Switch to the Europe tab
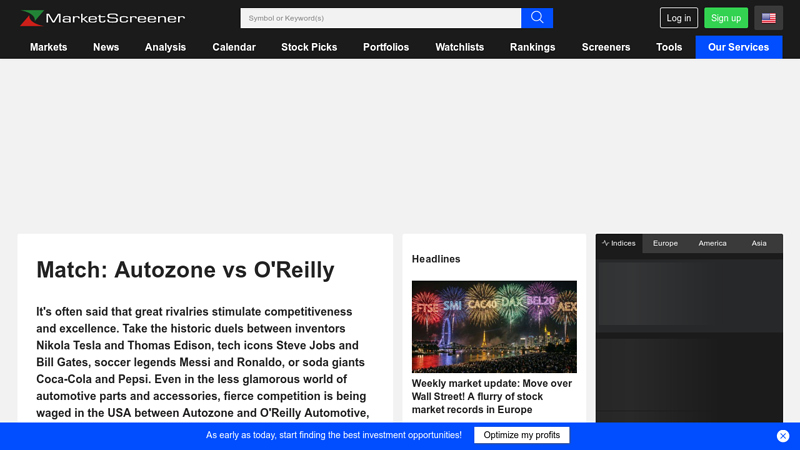800x450 pixels. tap(665, 243)
